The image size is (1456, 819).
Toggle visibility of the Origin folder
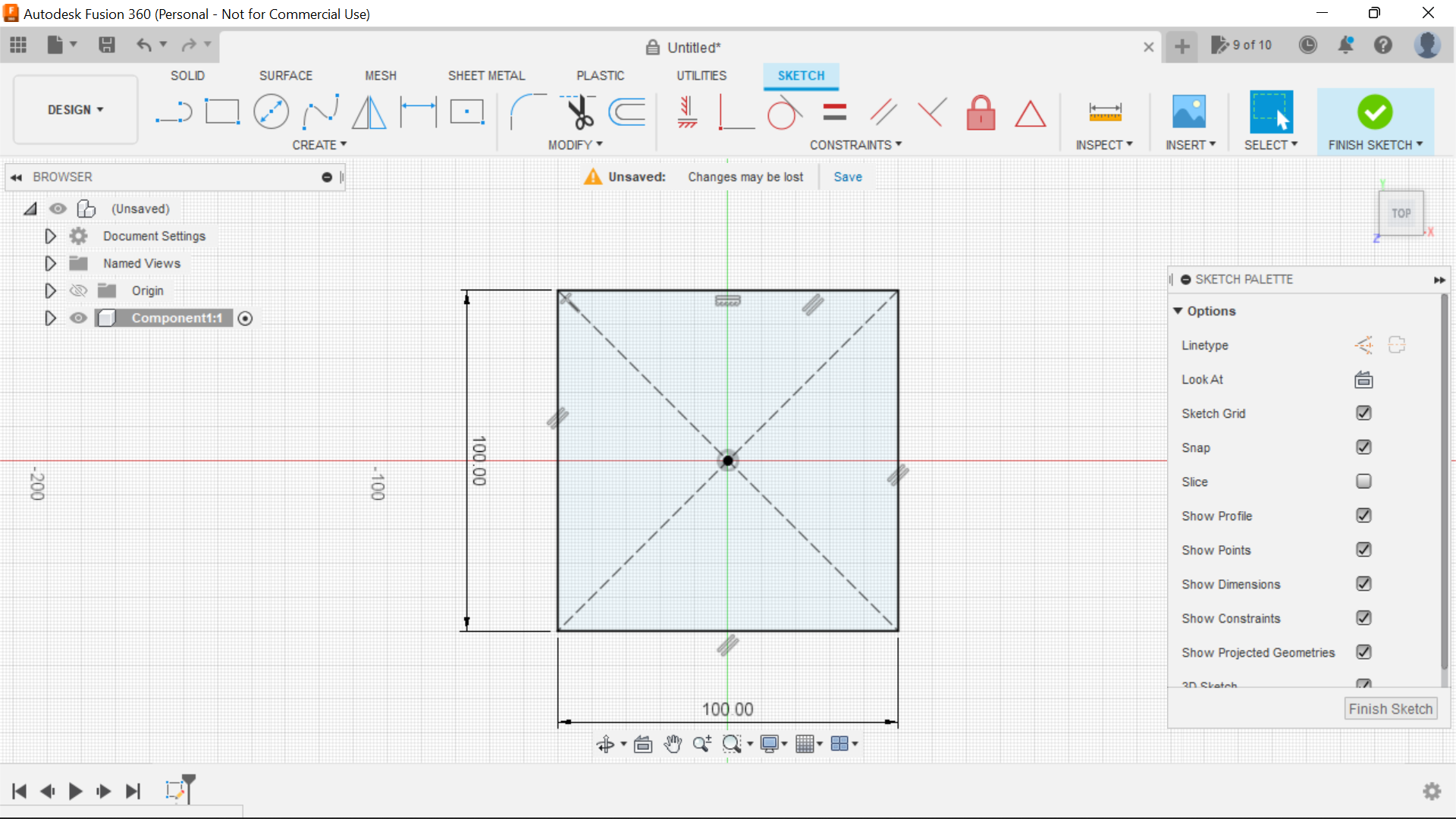(78, 290)
